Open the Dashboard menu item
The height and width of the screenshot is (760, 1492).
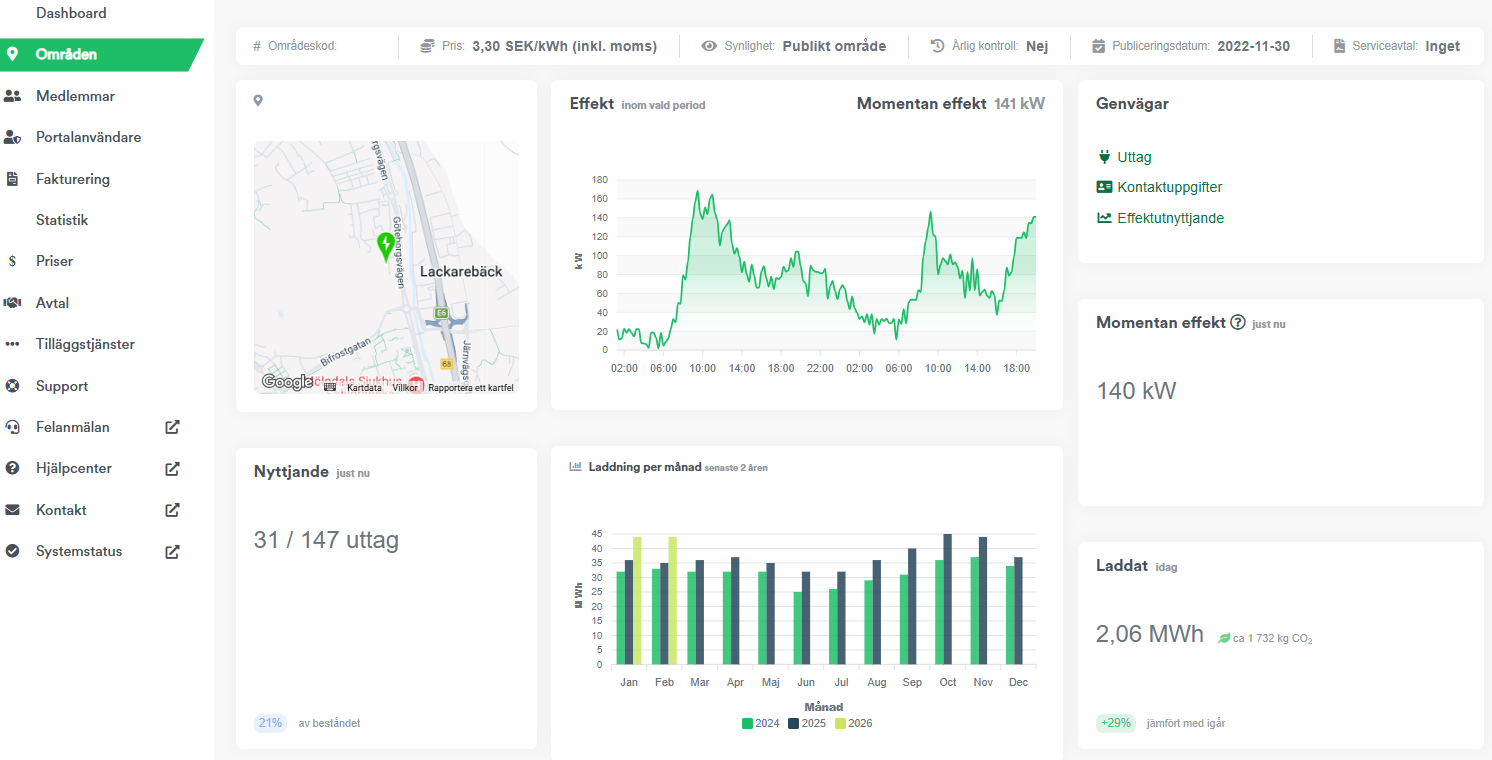click(x=71, y=13)
